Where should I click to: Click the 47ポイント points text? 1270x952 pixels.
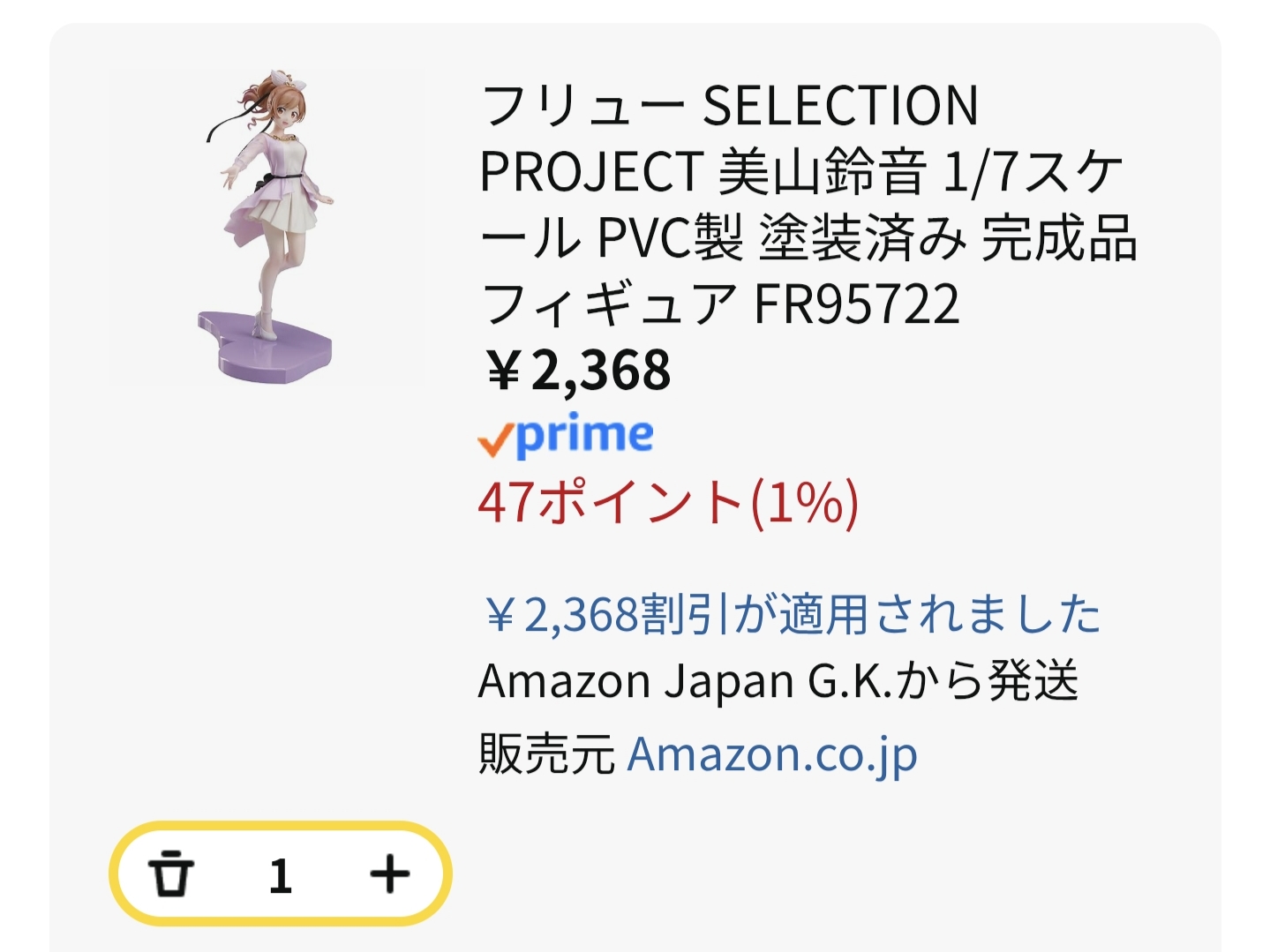(x=611, y=502)
